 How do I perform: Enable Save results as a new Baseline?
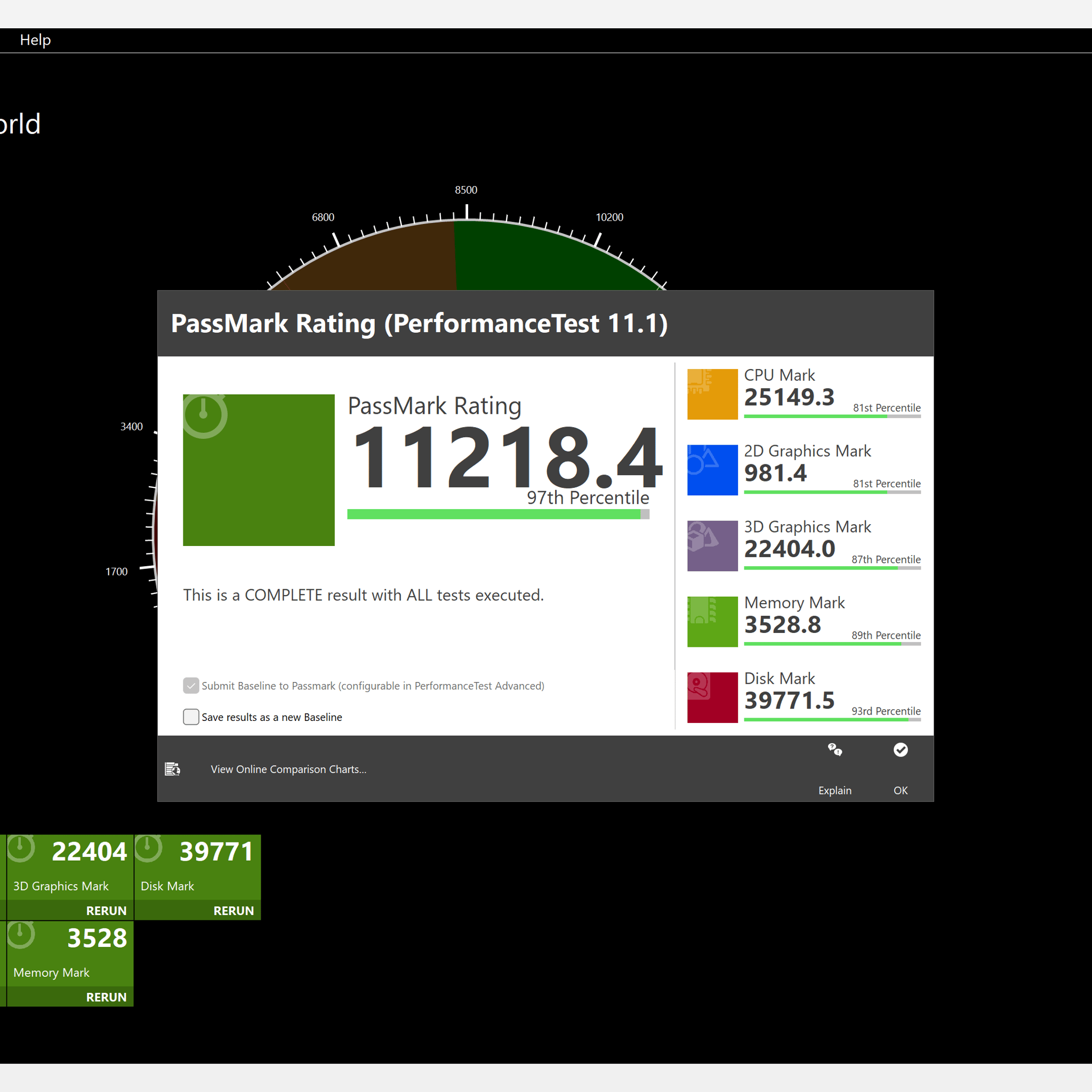(x=191, y=717)
